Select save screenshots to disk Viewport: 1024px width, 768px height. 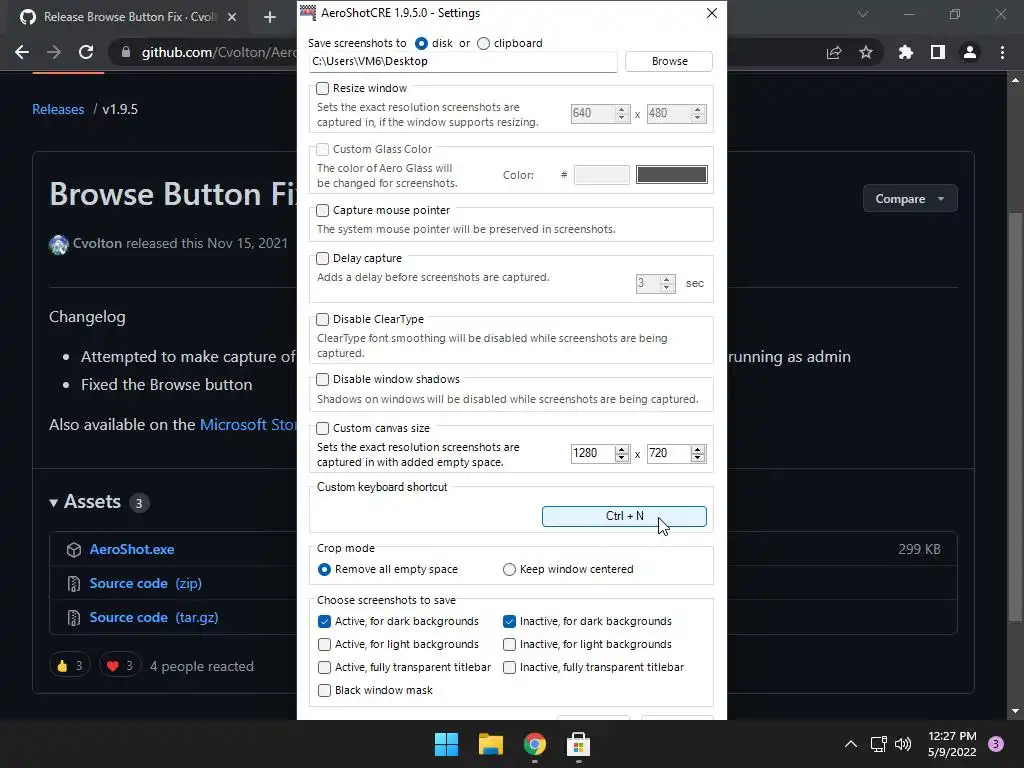[421, 43]
